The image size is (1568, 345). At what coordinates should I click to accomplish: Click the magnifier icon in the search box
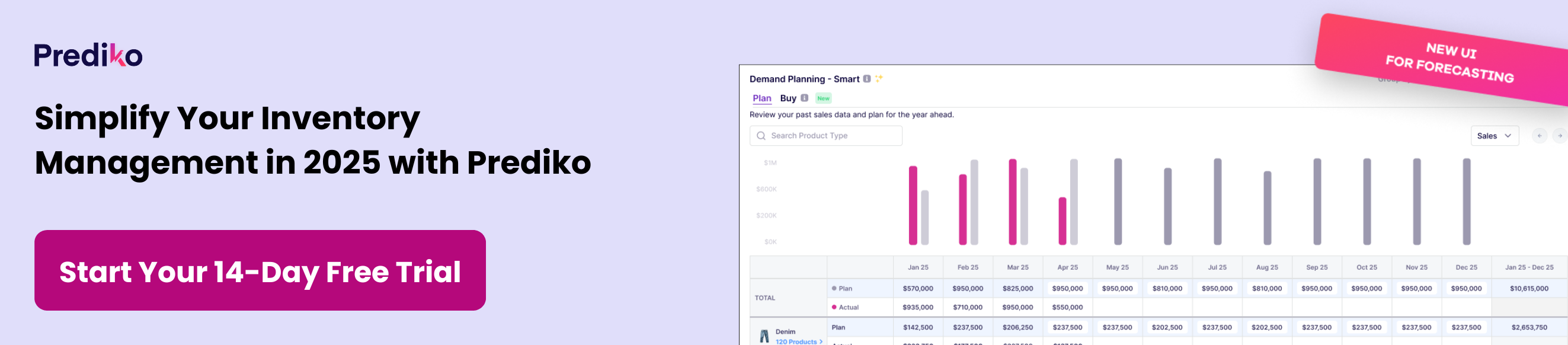click(761, 136)
